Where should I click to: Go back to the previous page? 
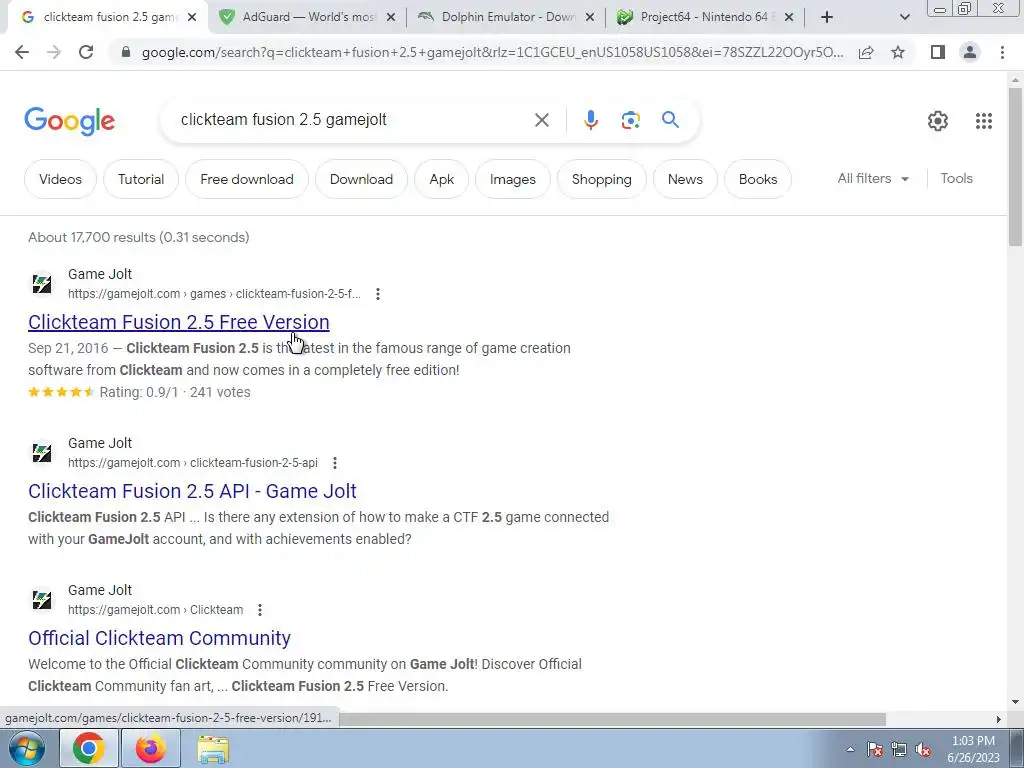(x=22, y=52)
